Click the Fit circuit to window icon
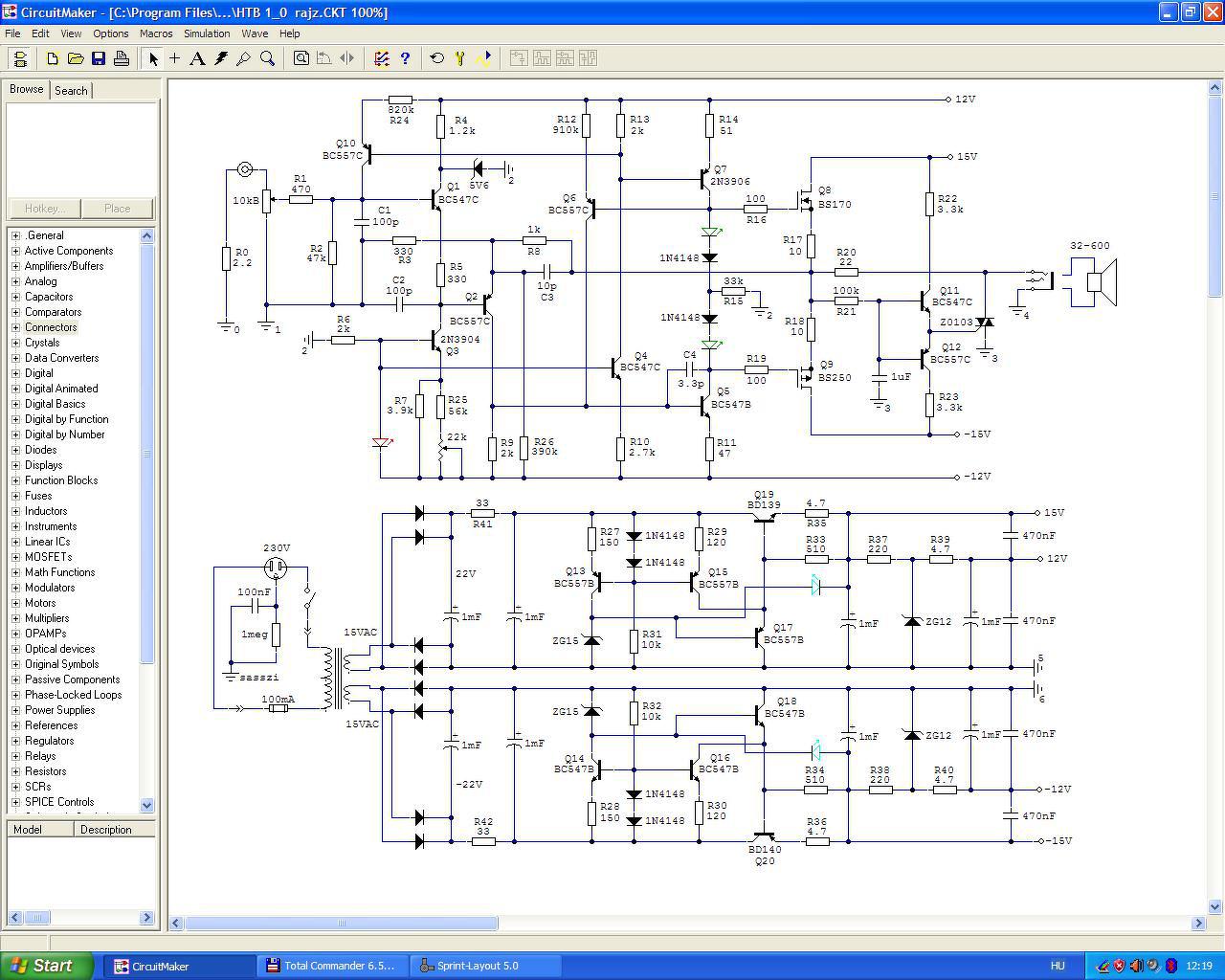This screenshot has width=1225, height=980. pyautogui.click(x=301, y=58)
